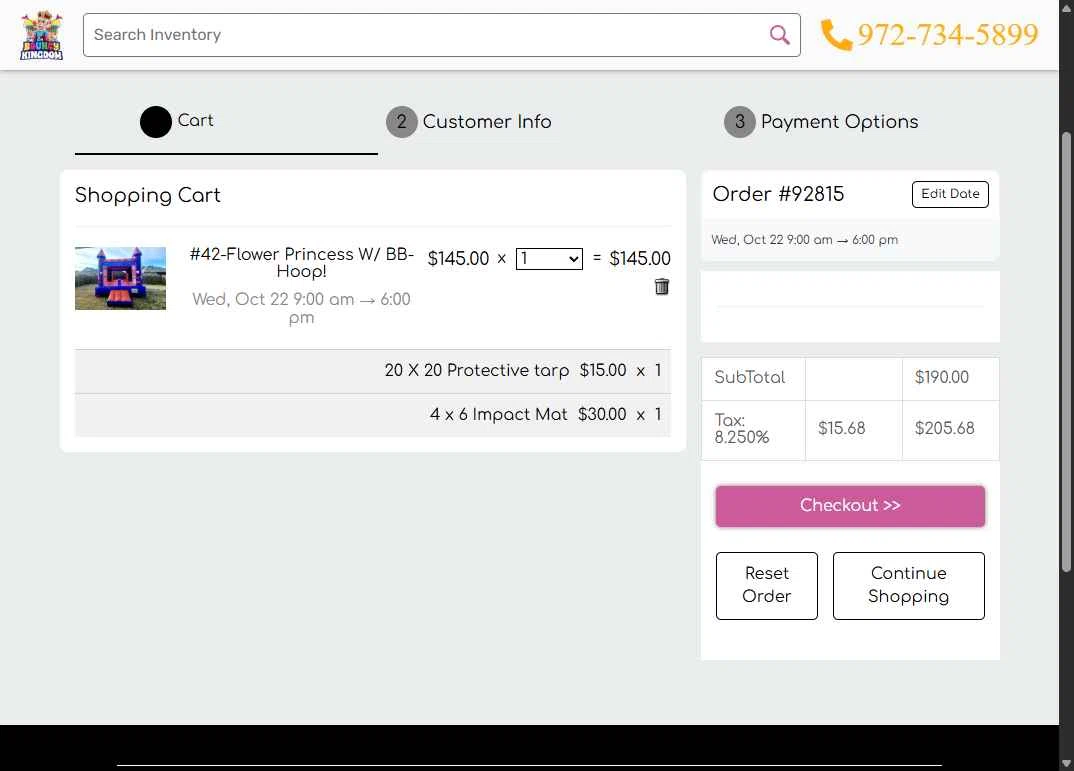The width and height of the screenshot is (1074, 771).
Task: Click the Checkout button
Action: pos(850,506)
